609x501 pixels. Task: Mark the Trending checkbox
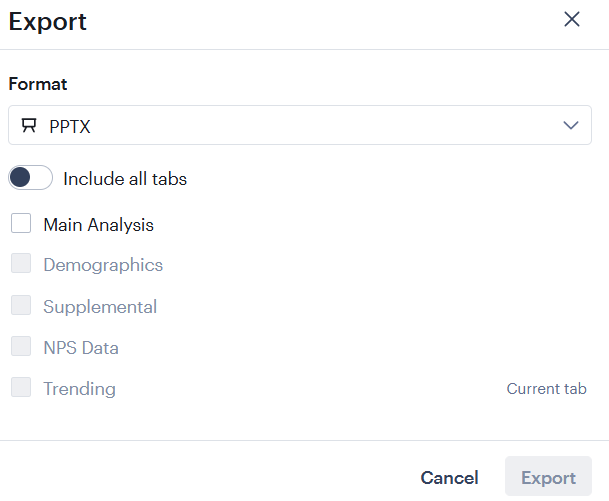(21, 388)
